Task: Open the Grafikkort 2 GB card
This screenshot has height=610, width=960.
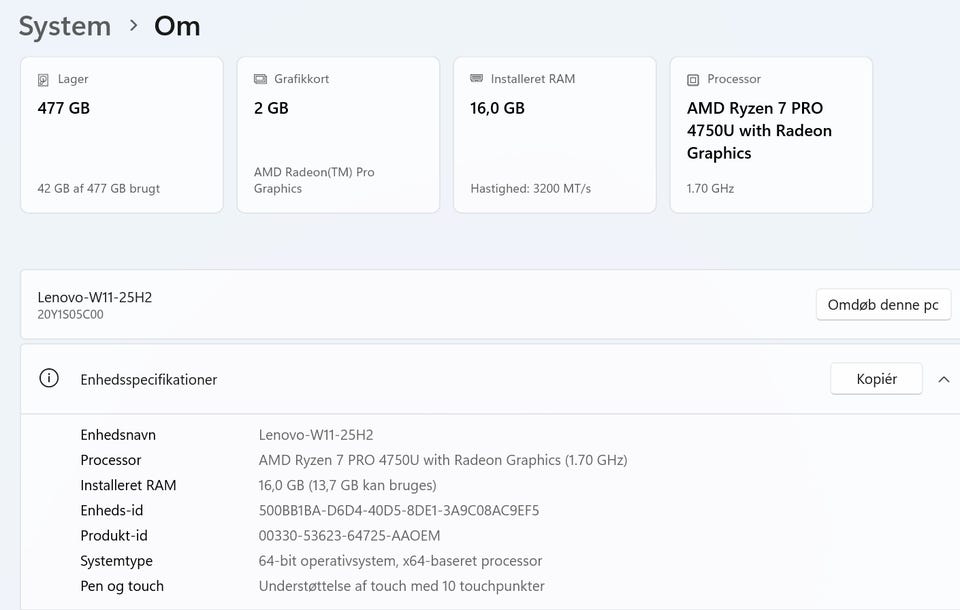Action: click(x=338, y=135)
